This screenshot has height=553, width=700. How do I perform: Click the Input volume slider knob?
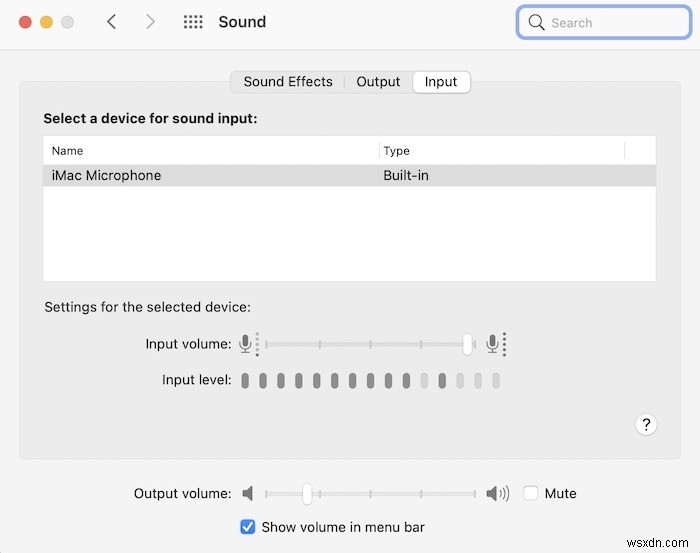(x=467, y=344)
